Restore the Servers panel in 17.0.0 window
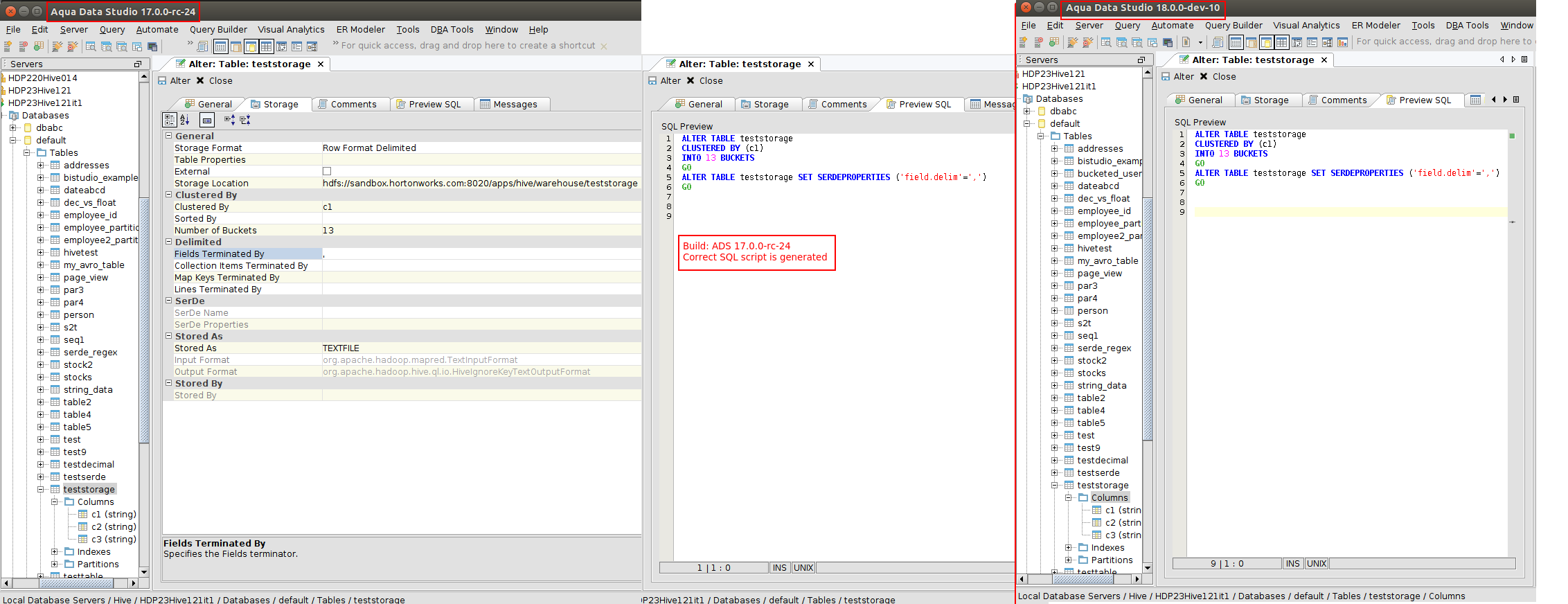Viewport: 1568px width, 604px height. click(x=137, y=64)
